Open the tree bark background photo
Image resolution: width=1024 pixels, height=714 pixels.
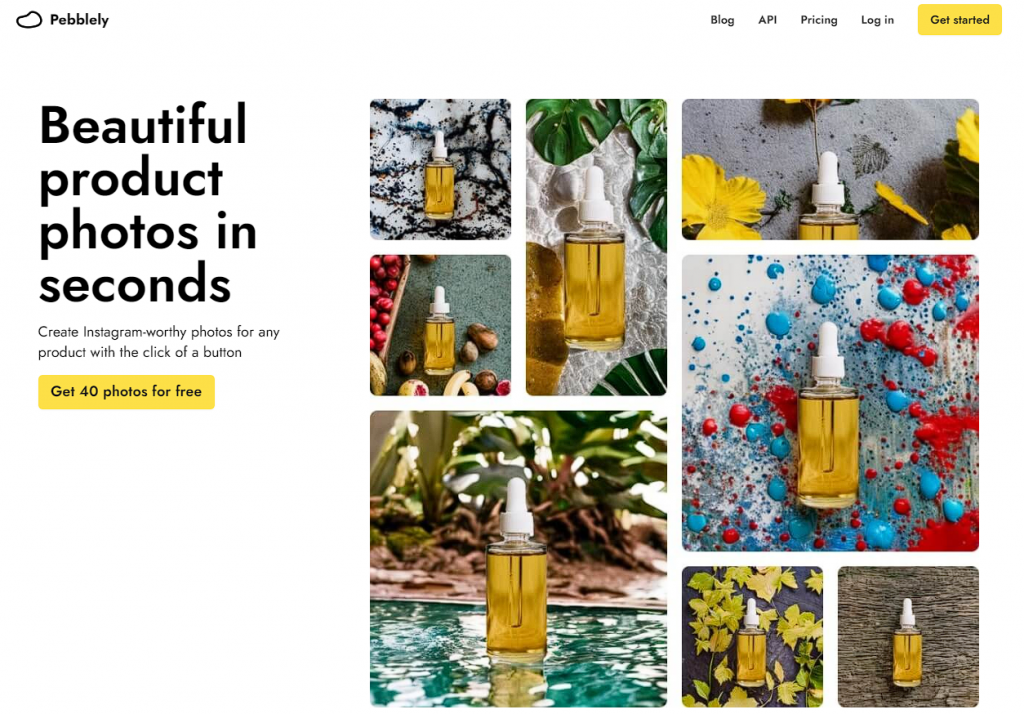908,637
